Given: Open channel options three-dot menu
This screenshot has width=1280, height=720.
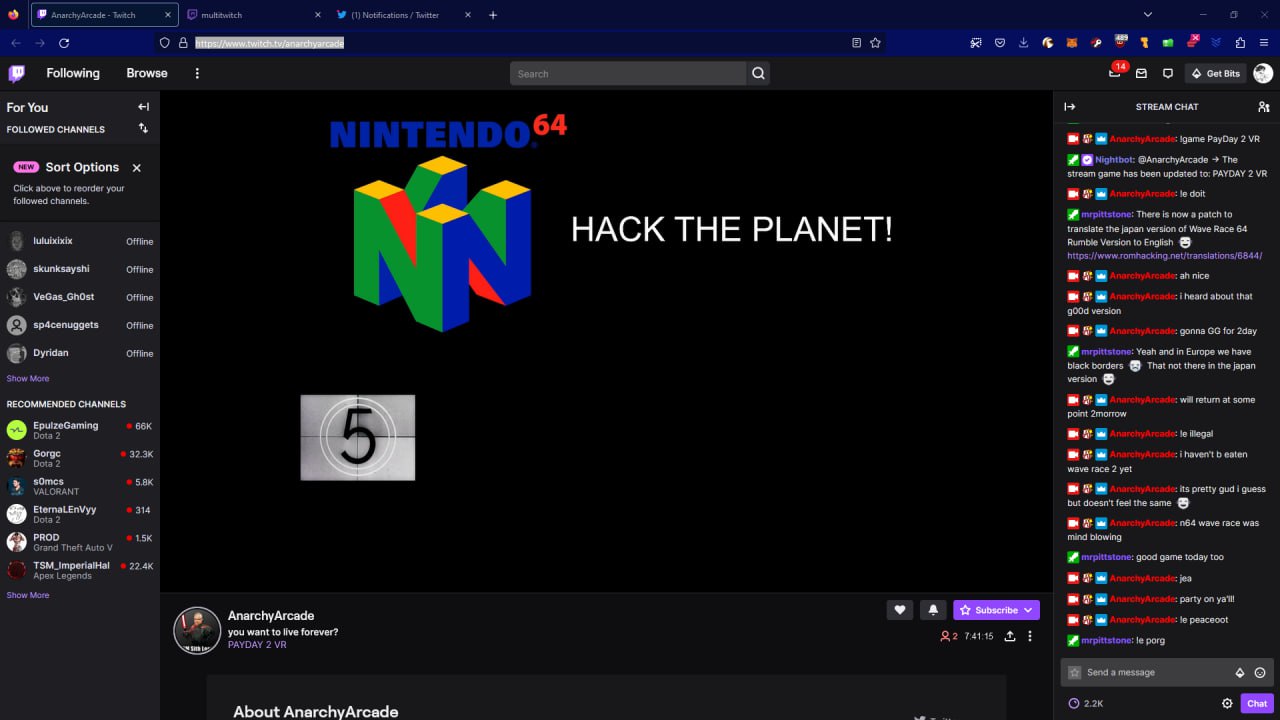Looking at the screenshot, I should (1030, 636).
